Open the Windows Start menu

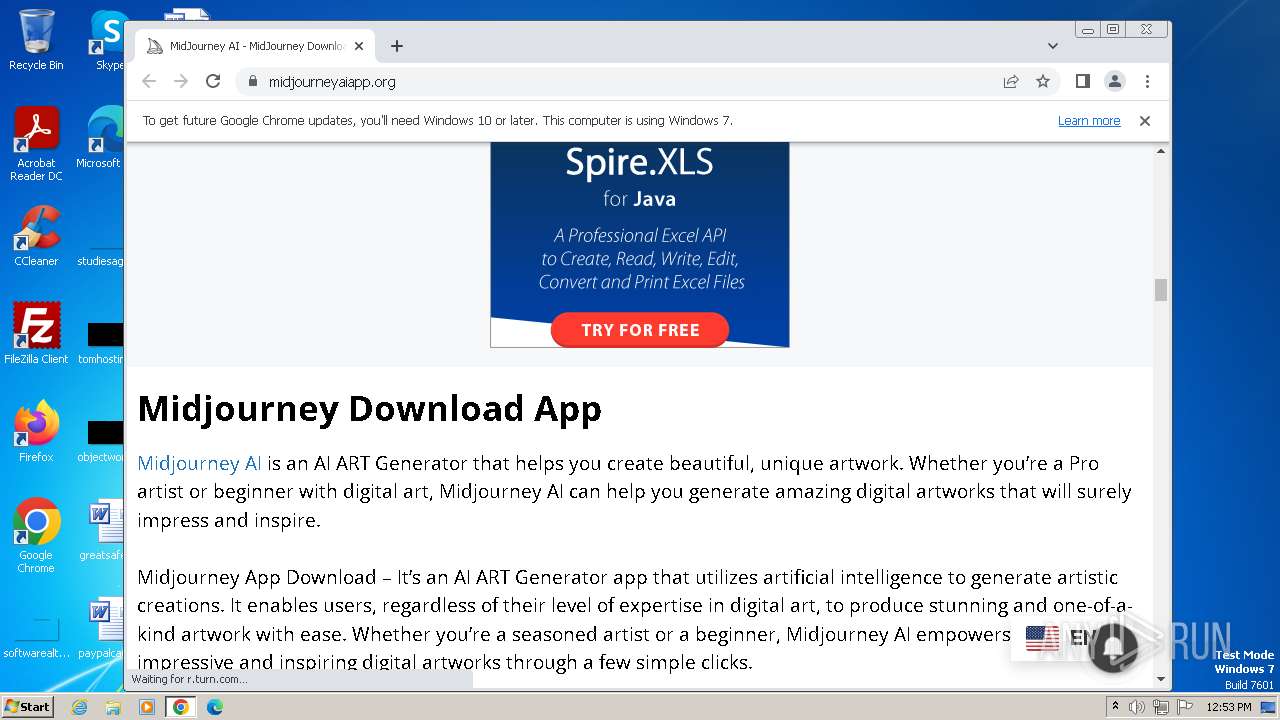(x=28, y=707)
